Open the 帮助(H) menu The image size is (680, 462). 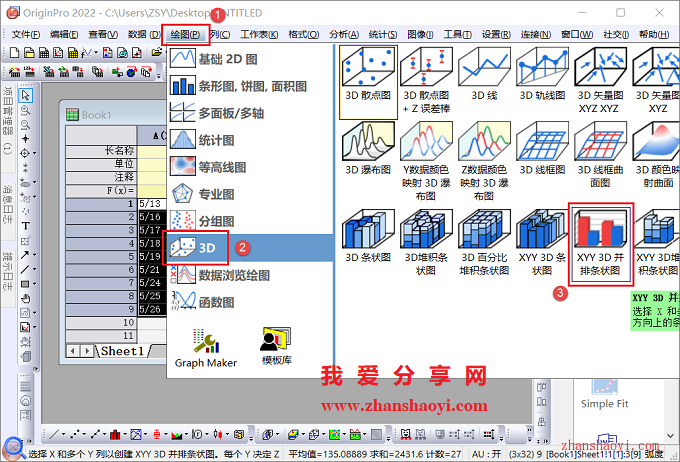(x=654, y=34)
